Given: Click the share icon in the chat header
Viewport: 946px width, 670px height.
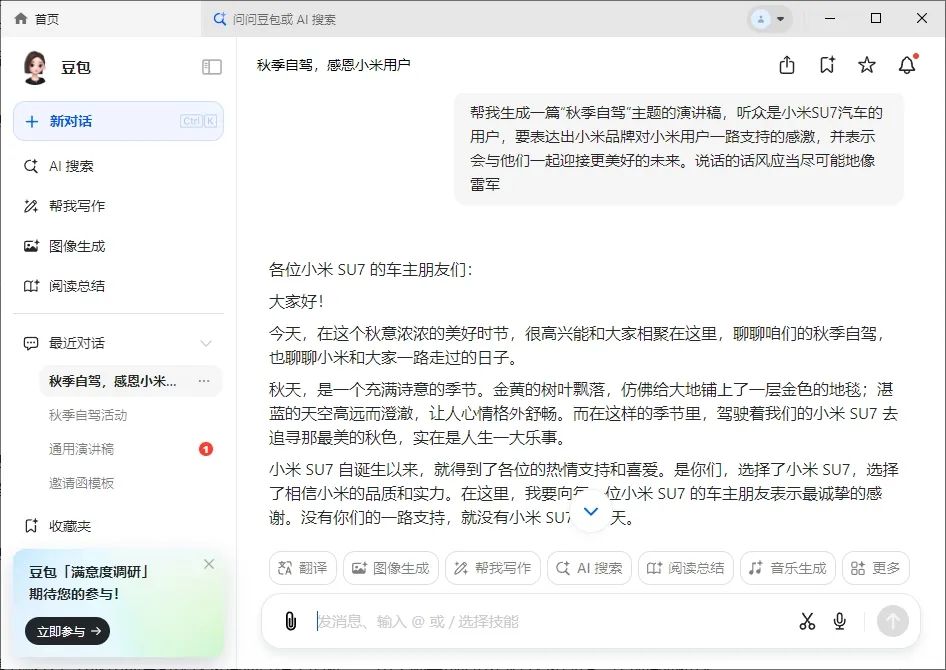Looking at the screenshot, I should 787,65.
